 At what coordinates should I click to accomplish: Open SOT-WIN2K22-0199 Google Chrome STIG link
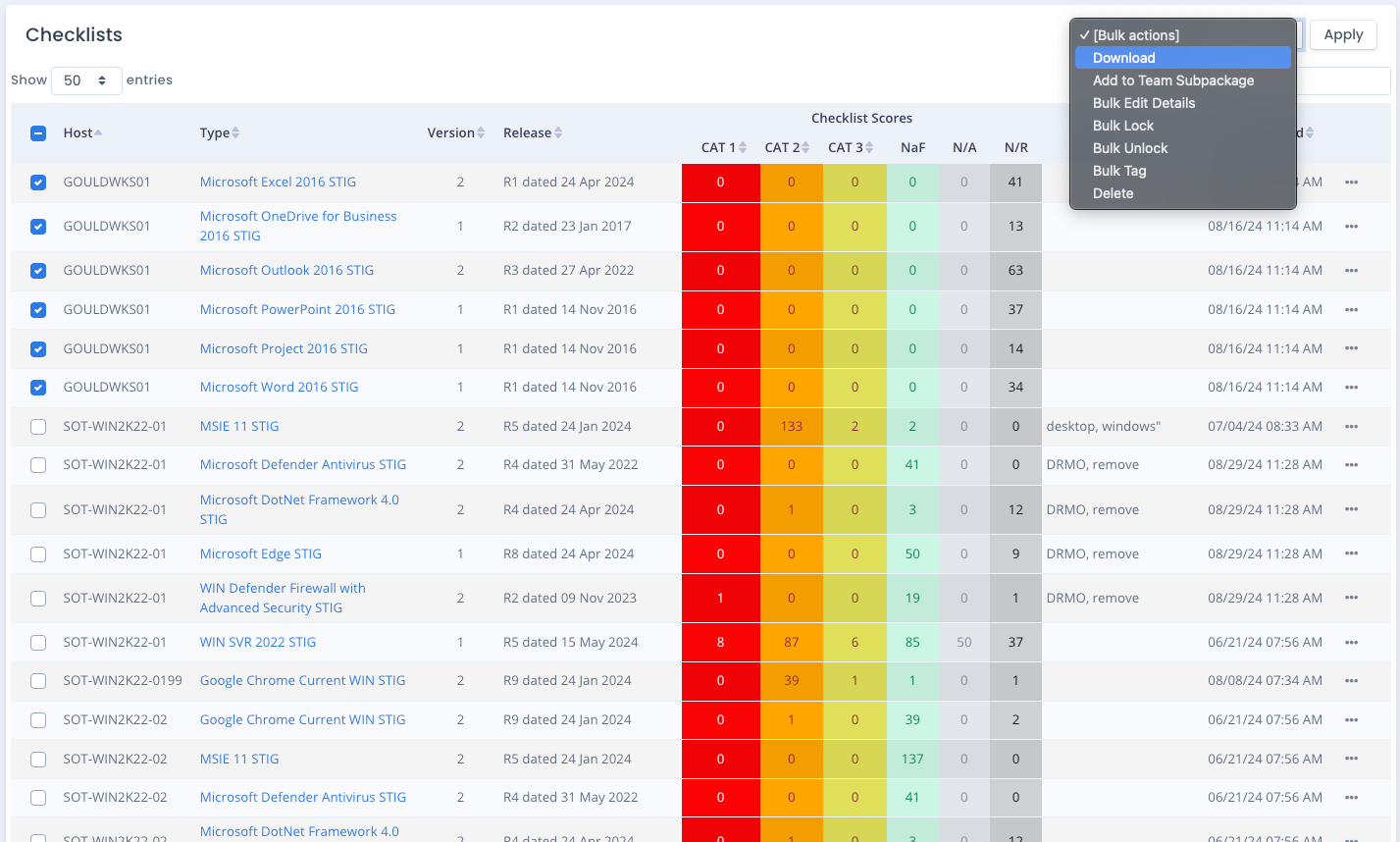302,681
